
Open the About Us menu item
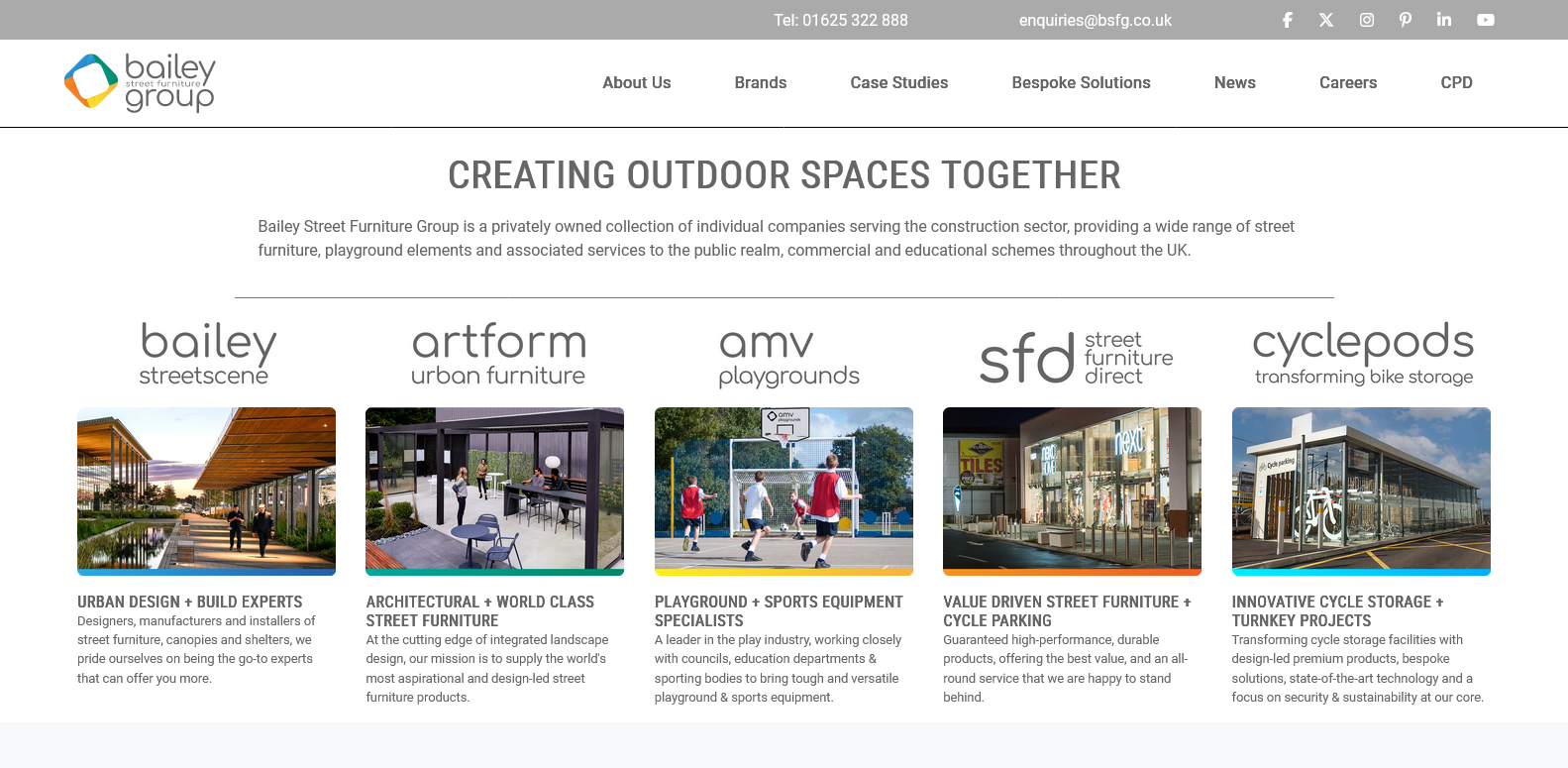pos(637,83)
